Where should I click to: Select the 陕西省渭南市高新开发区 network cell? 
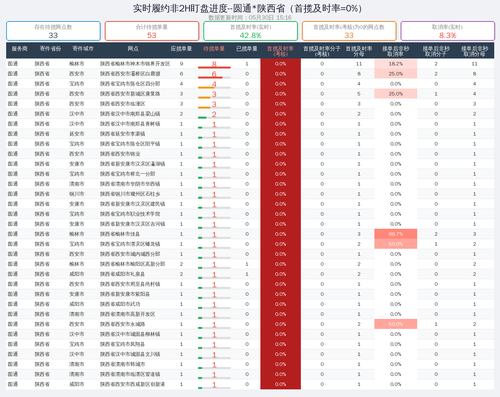point(127,314)
